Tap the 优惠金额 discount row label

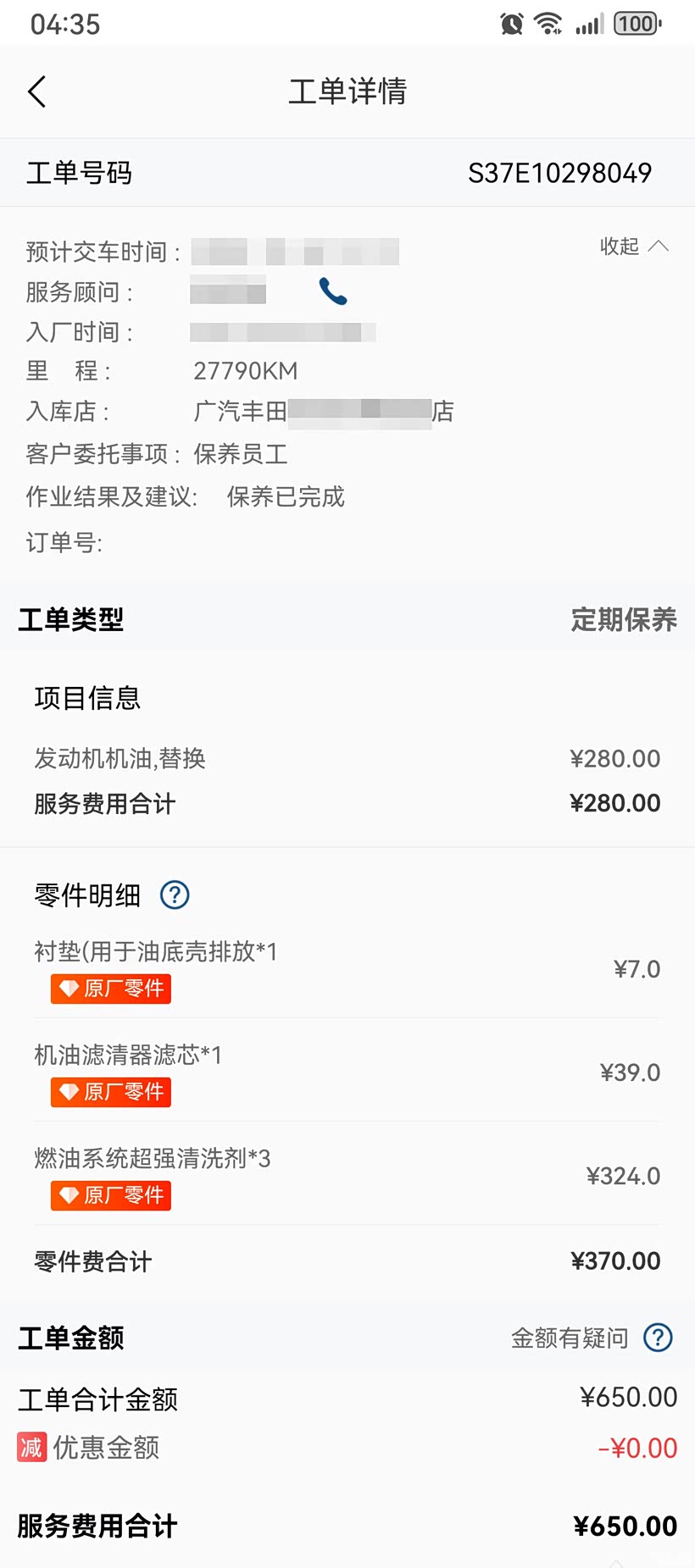coord(106,1447)
